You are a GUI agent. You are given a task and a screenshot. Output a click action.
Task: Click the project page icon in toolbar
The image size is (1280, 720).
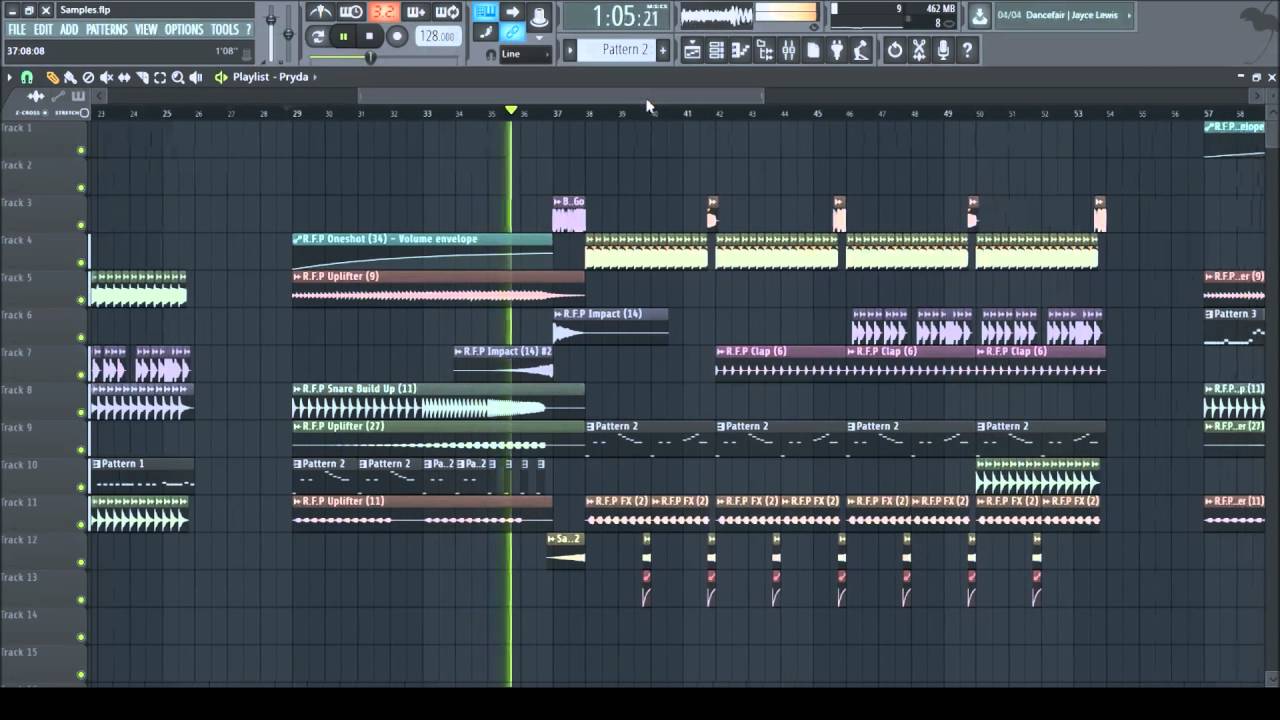[x=813, y=50]
